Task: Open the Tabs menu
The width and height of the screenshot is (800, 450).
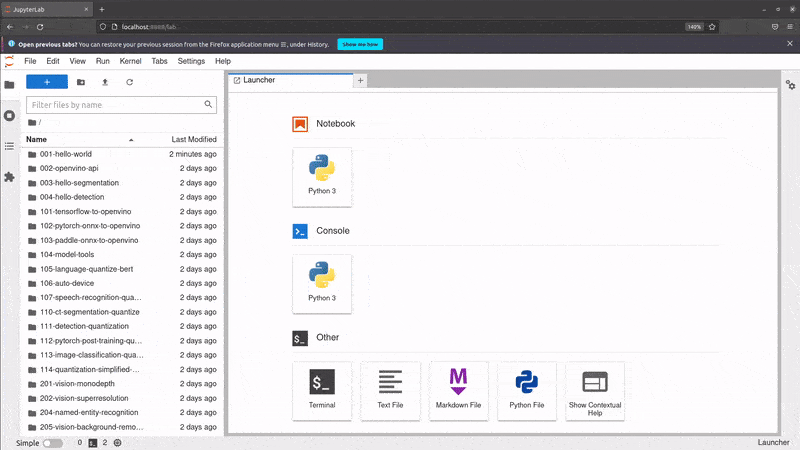Action: [x=159, y=61]
